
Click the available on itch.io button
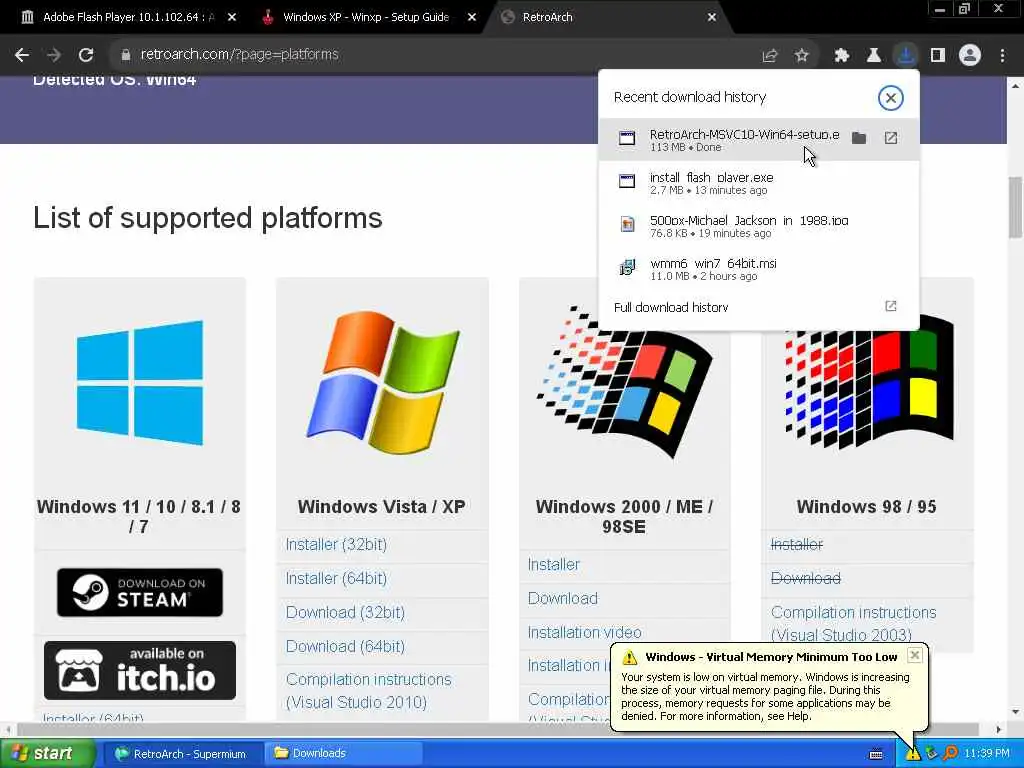[140, 671]
